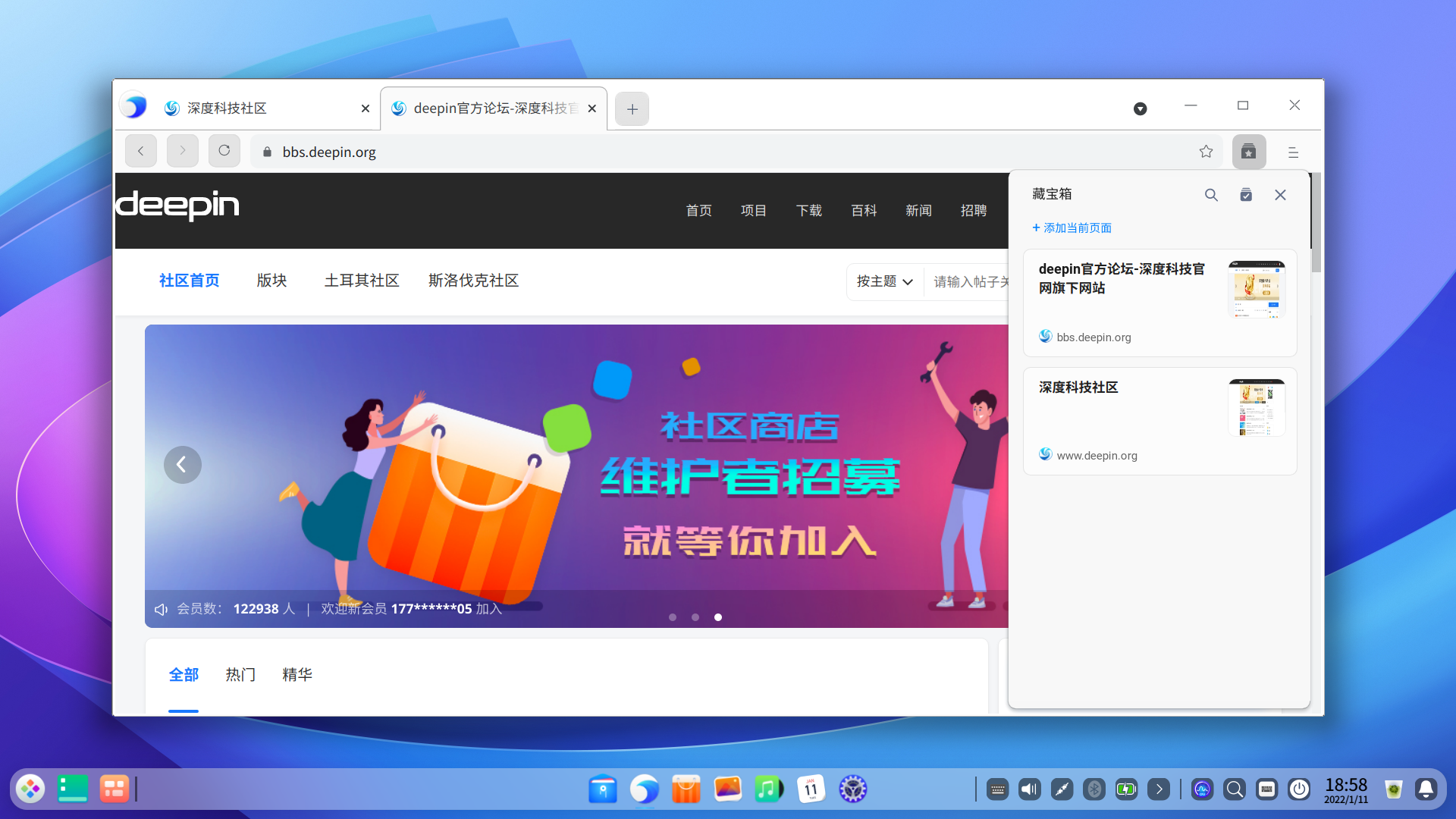Open the tab list dropdown arrow
Image resolution: width=1456 pixels, height=819 pixels.
(x=1140, y=109)
